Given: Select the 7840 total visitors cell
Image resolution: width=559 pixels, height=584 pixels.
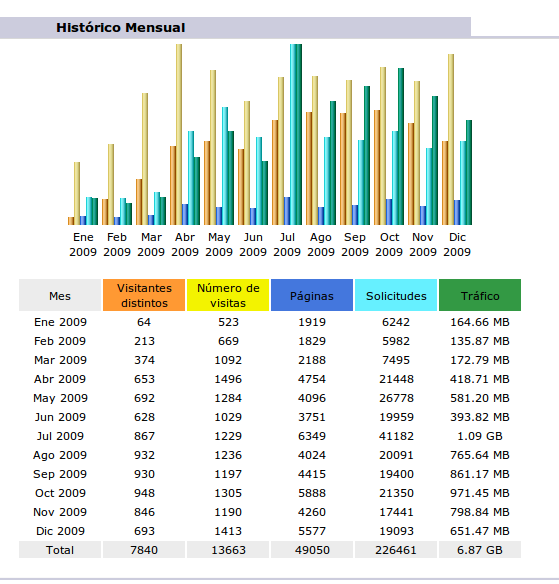Looking at the screenshot, I should [144, 550].
